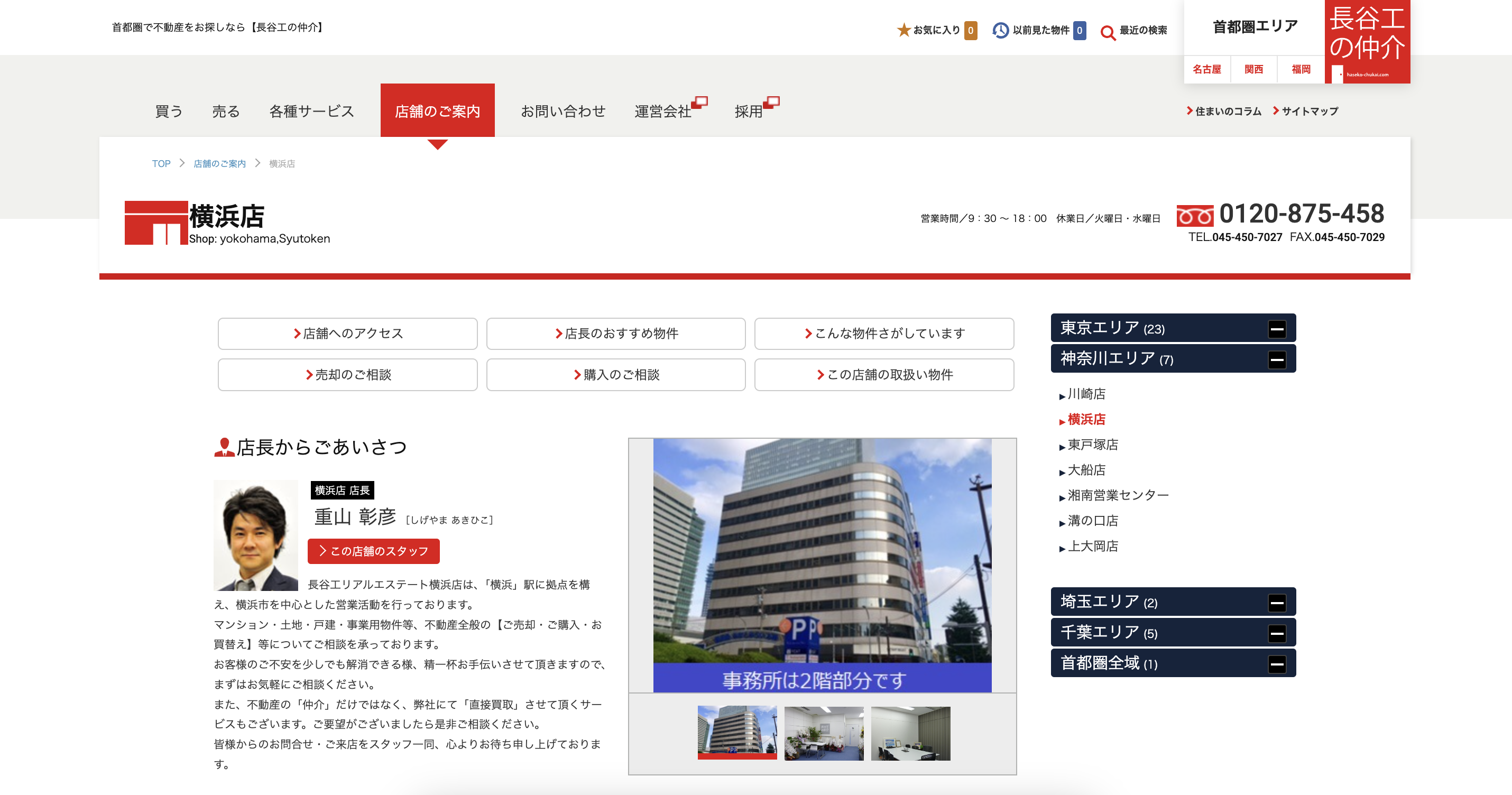Viewport: 1512px width, 795px height.
Task: Click the 首都圏エリア label
Action: click(1255, 27)
